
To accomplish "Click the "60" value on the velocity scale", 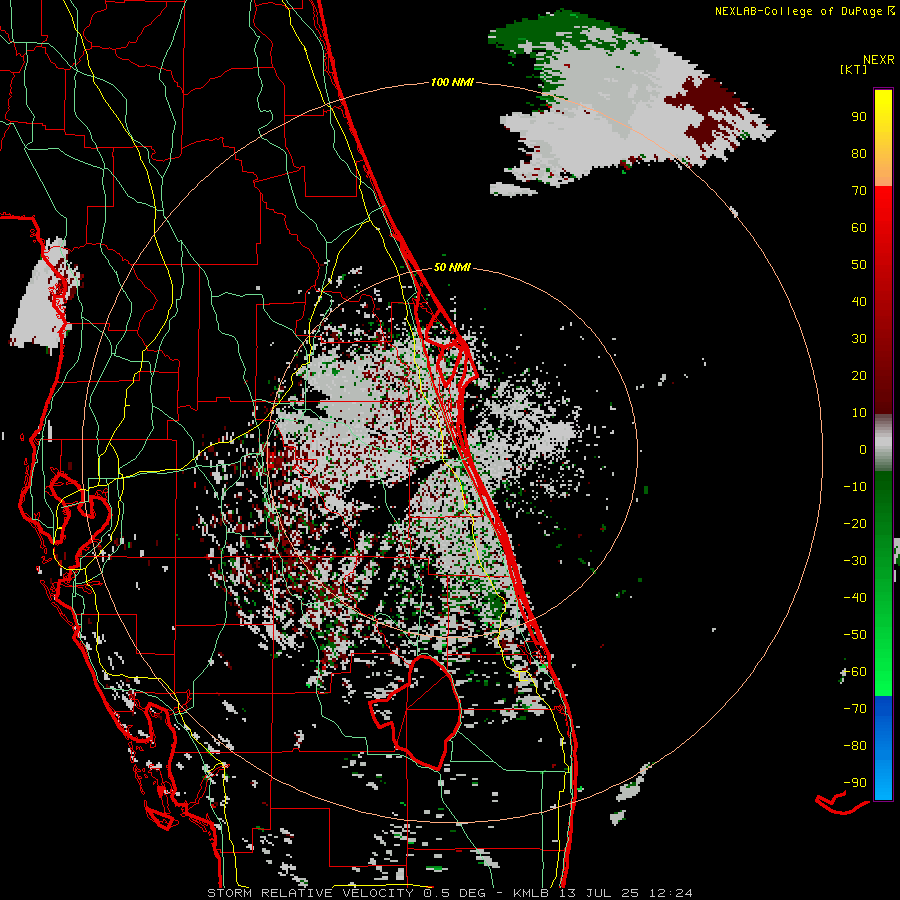I will [859, 228].
